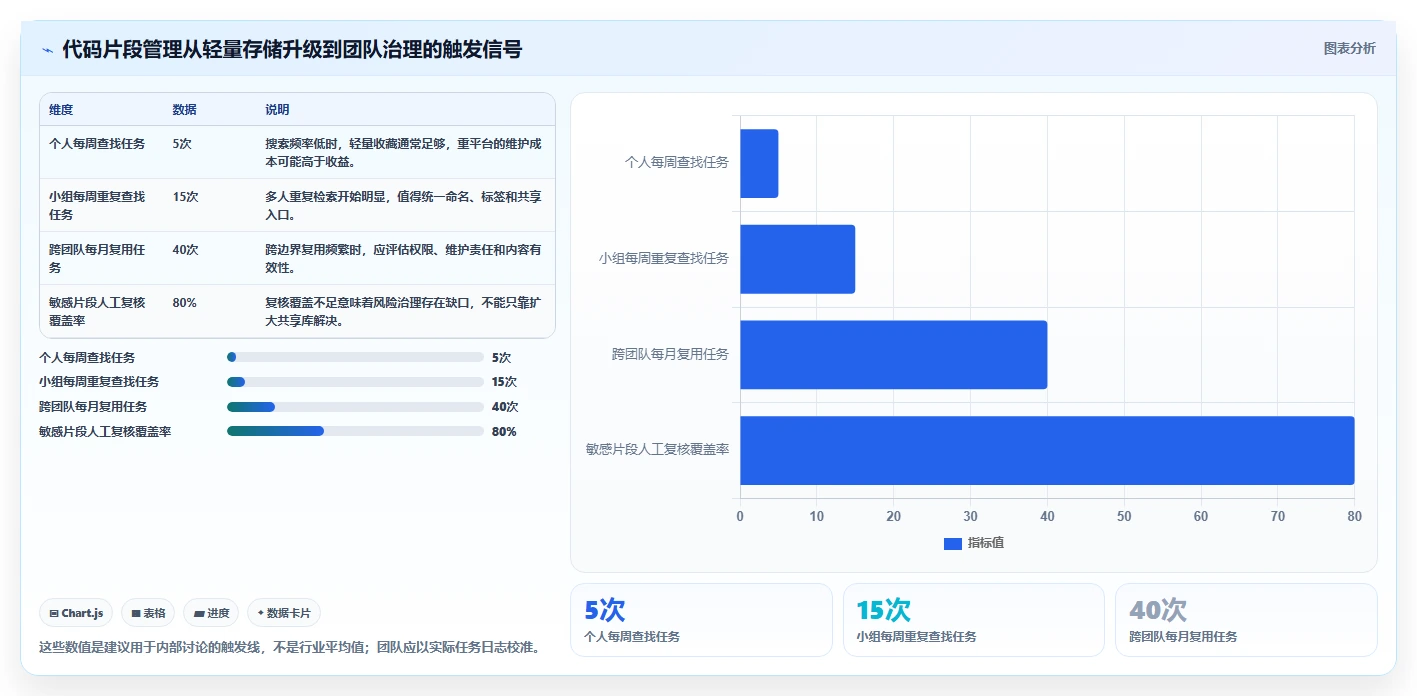Click description starting 搜索频率低时
This screenshot has height=696, width=1417.
pyautogui.click(x=404, y=152)
